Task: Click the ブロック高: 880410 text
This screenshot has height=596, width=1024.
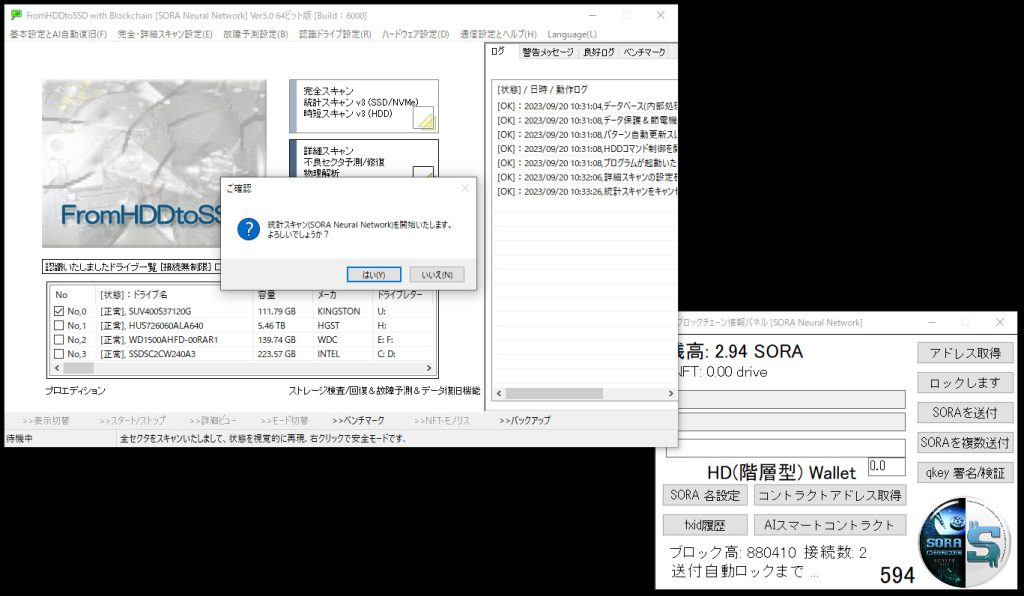Action: 733,553
